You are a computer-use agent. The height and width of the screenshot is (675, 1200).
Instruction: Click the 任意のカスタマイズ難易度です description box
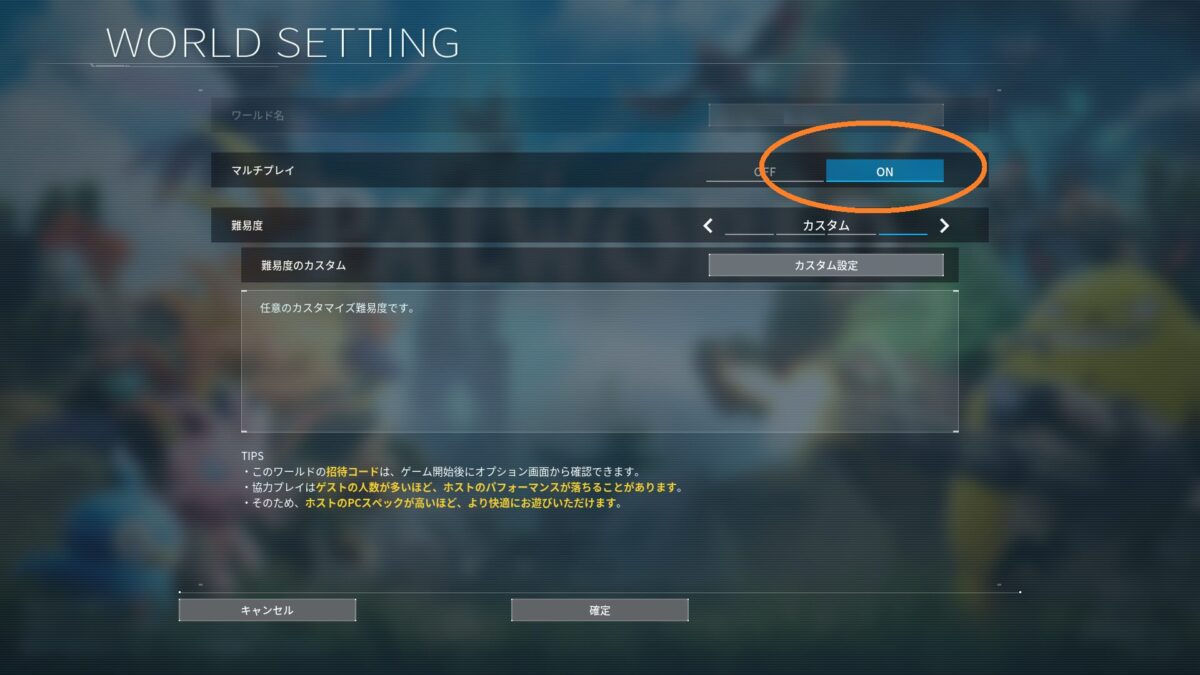tap(600, 361)
